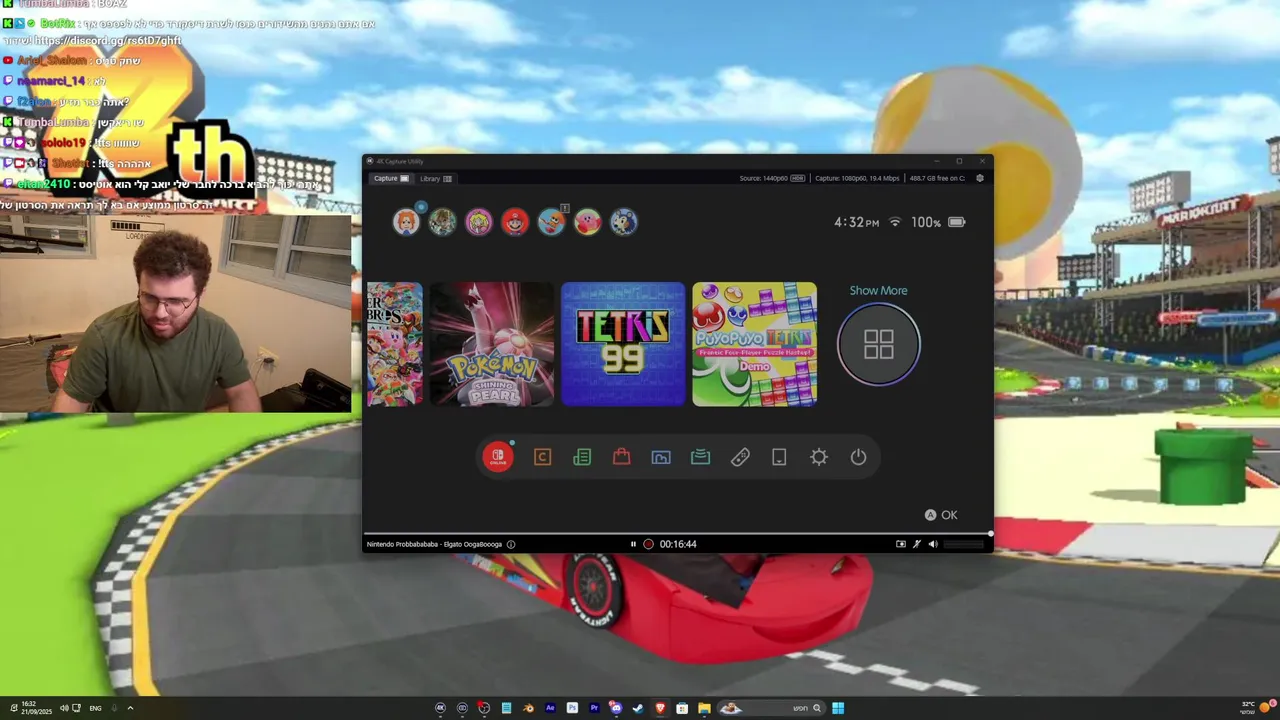Launch Tetris 99 game tile

[623, 344]
